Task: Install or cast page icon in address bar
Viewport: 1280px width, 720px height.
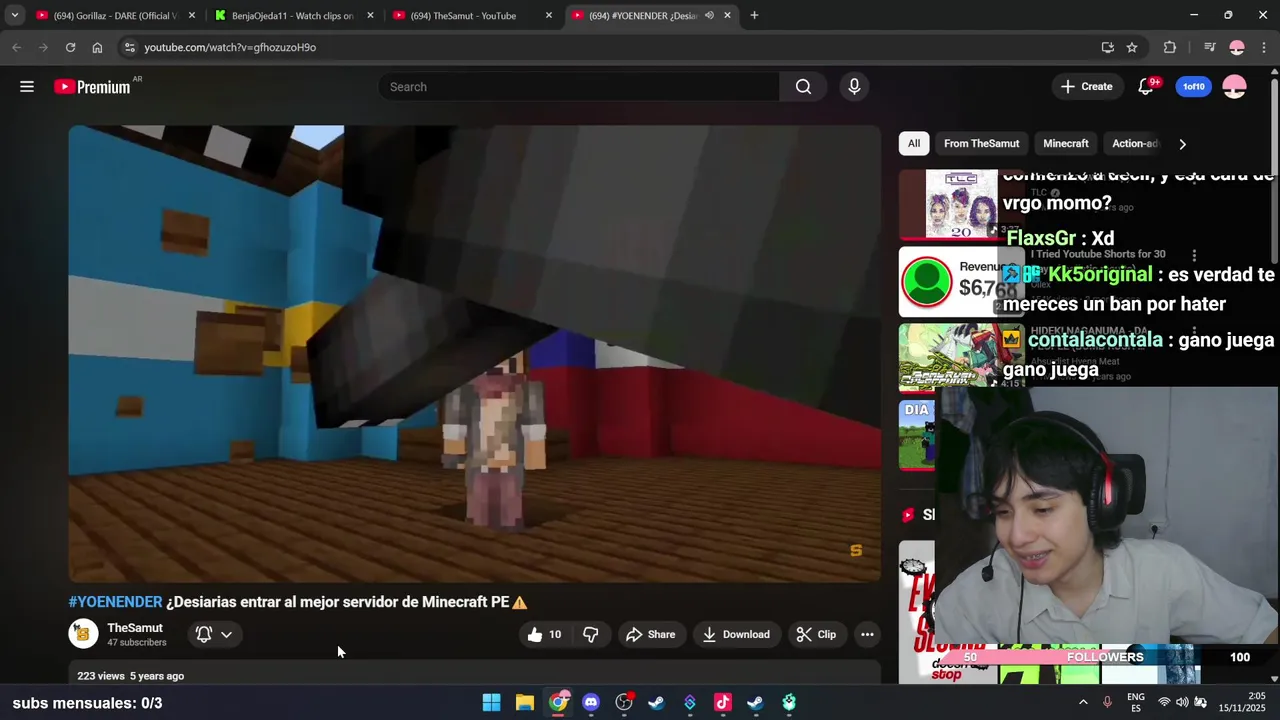Action: coord(1107,47)
